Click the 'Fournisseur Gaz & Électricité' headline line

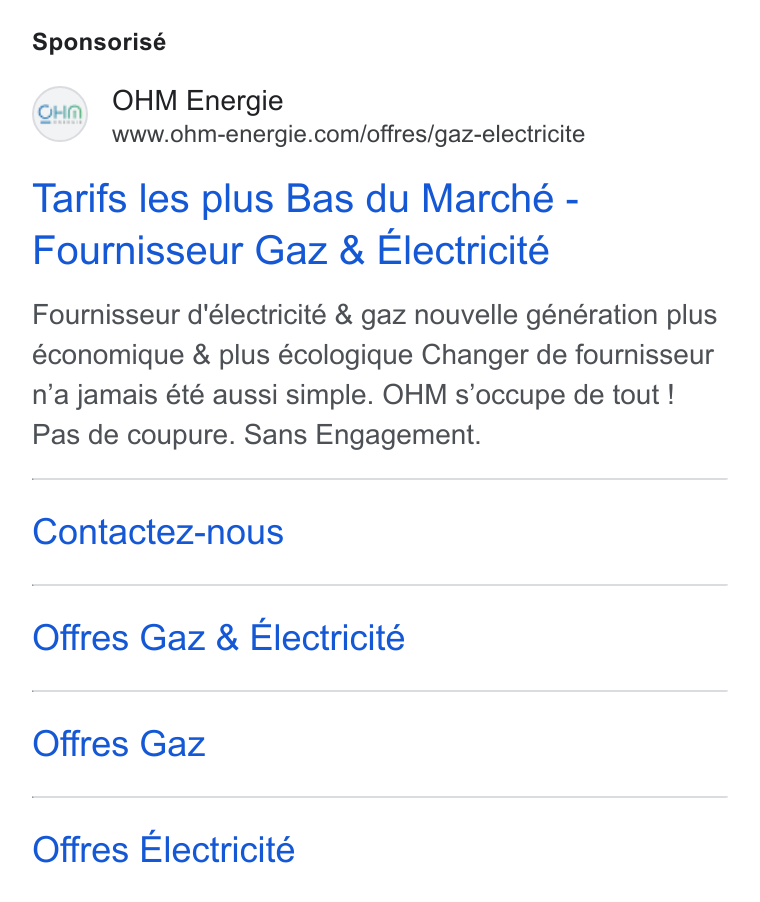point(291,250)
